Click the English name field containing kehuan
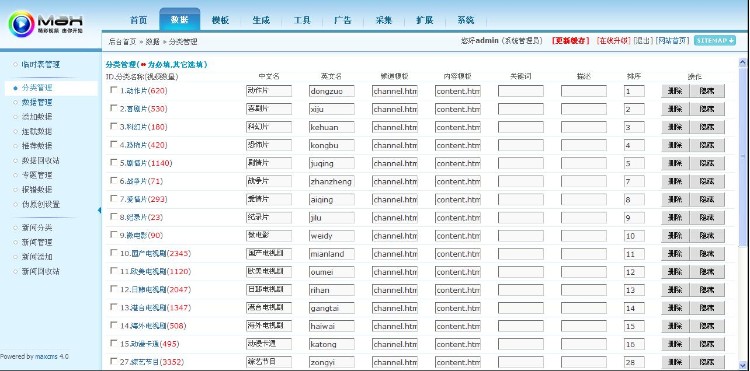This screenshot has width=750, height=371. pyautogui.click(x=331, y=127)
